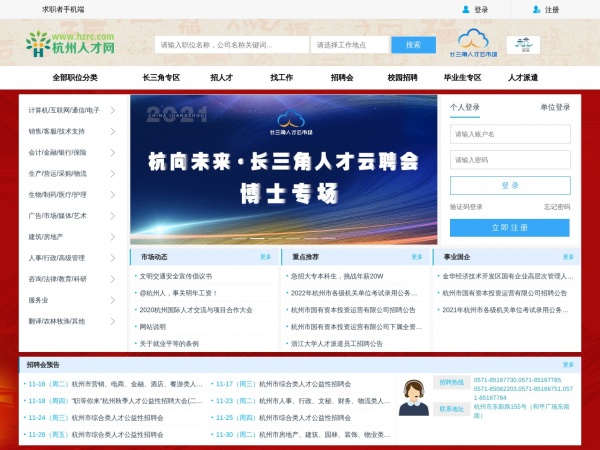
Task: Click the Hangzhou Talent Network tree logo
Action: tap(38, 44)
